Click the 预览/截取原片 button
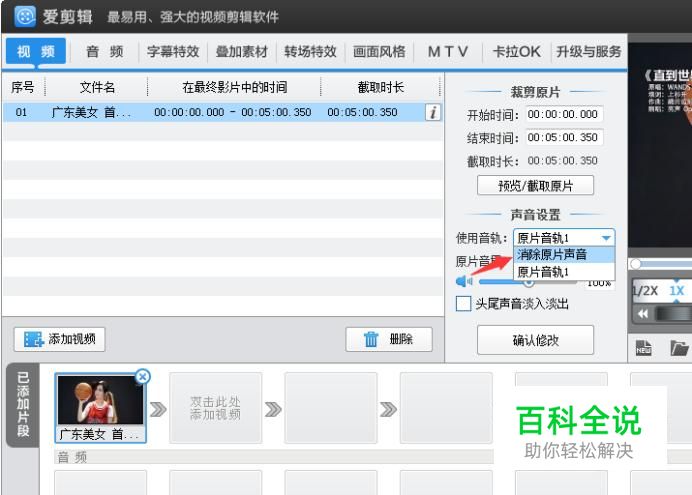The image size is (692, 495). (x=535, y=185)
